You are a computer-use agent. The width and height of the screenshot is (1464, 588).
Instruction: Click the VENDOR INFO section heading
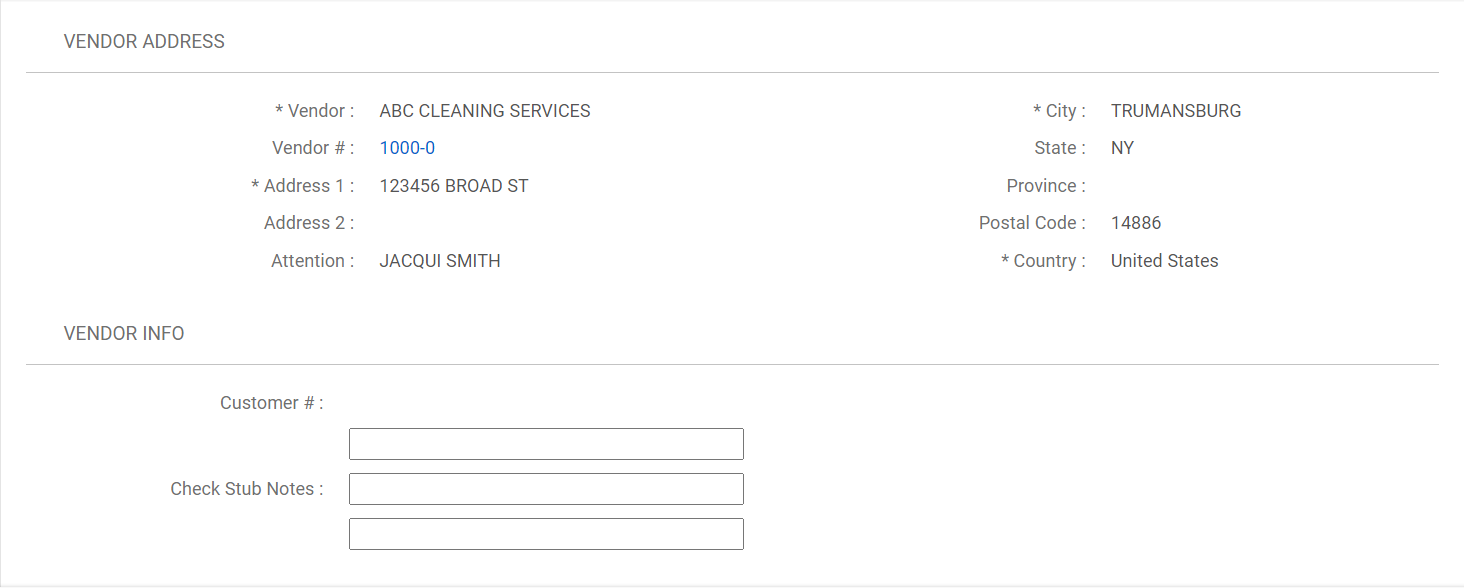pyautogui.click(x=124, y=333)
